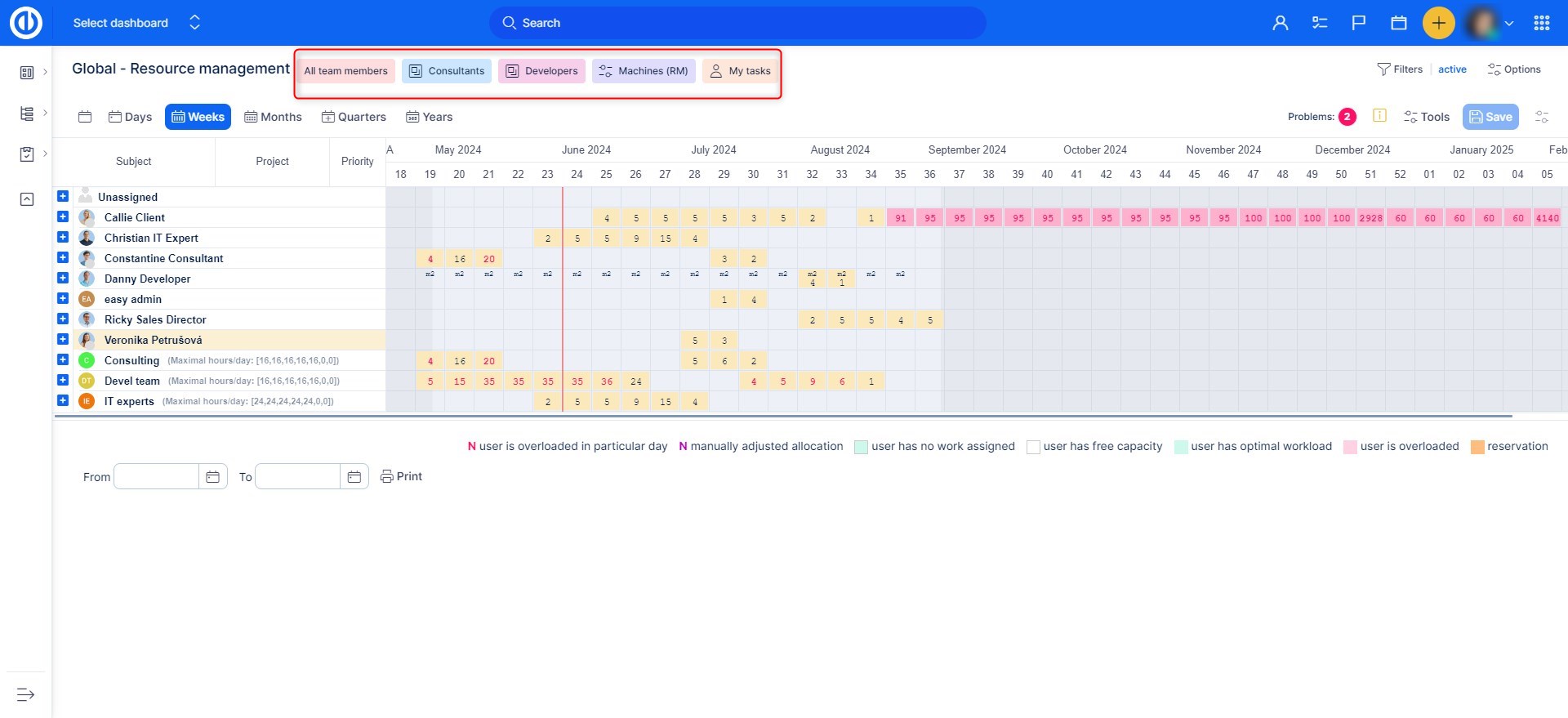The image size is (1568, 718).
Task: Switch to the Months view
Action: 273,117
